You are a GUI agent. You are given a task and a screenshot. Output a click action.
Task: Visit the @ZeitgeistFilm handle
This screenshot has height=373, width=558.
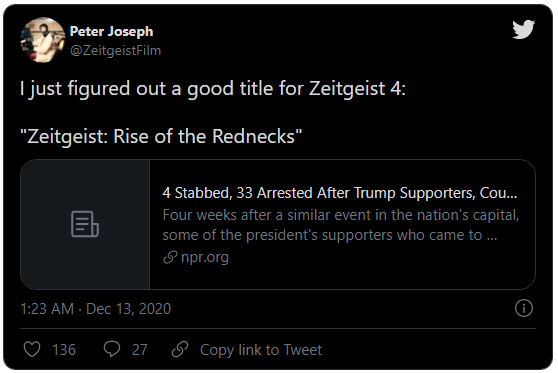pyautogui.click(x=115, y=51)
